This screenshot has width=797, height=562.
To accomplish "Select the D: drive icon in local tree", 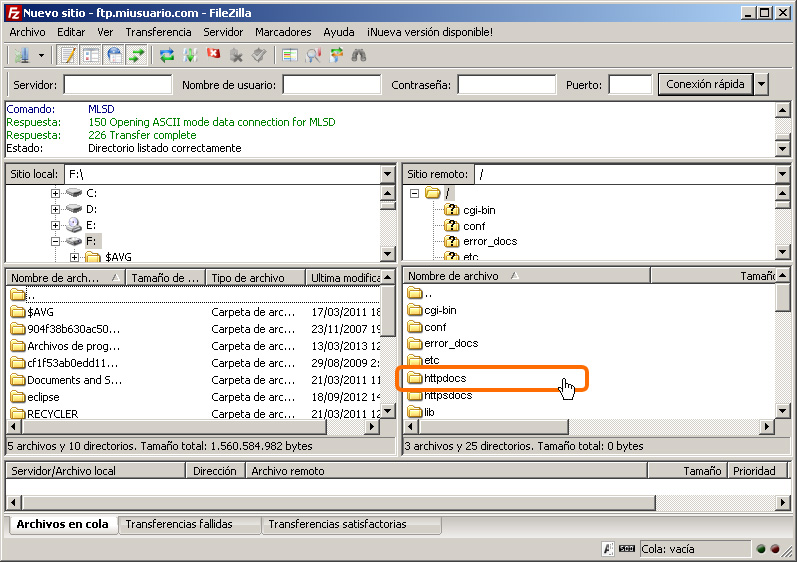I will tap(74, 209).
